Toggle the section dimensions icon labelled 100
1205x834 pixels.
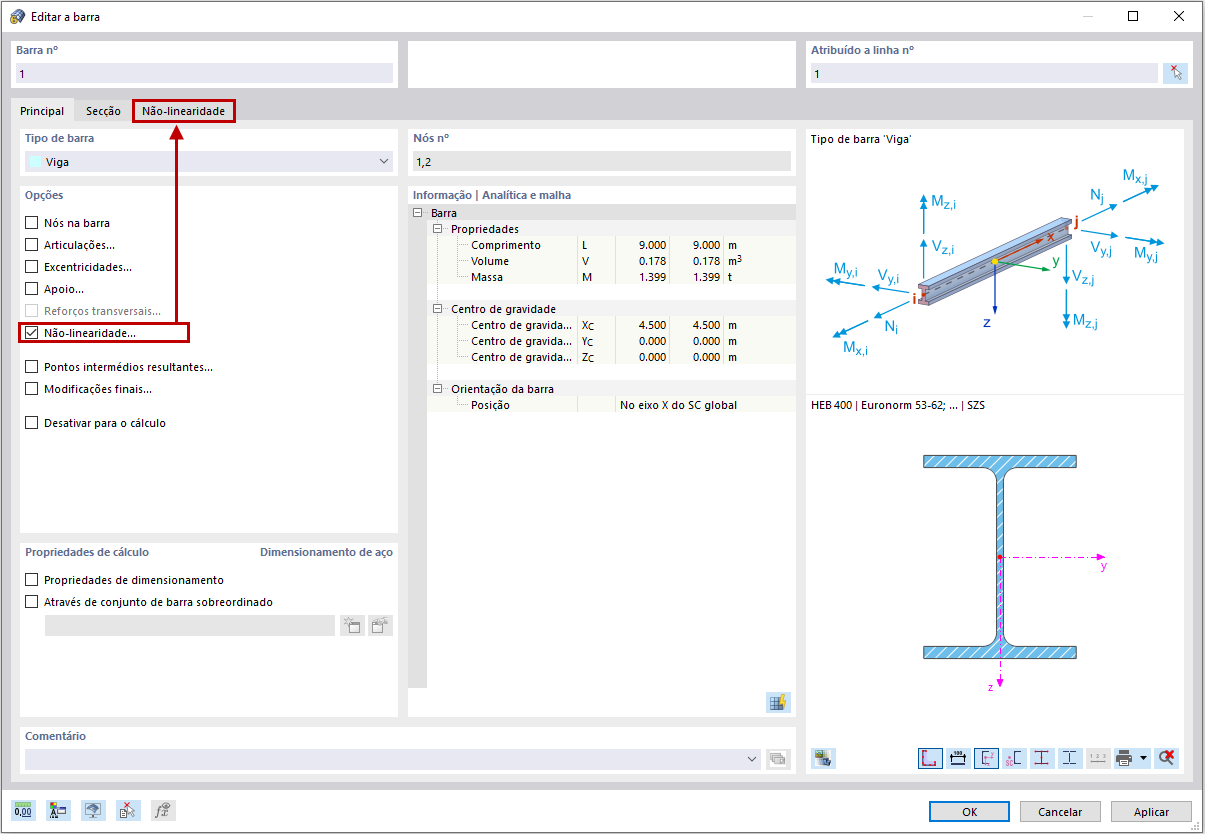tap(958, 758)
